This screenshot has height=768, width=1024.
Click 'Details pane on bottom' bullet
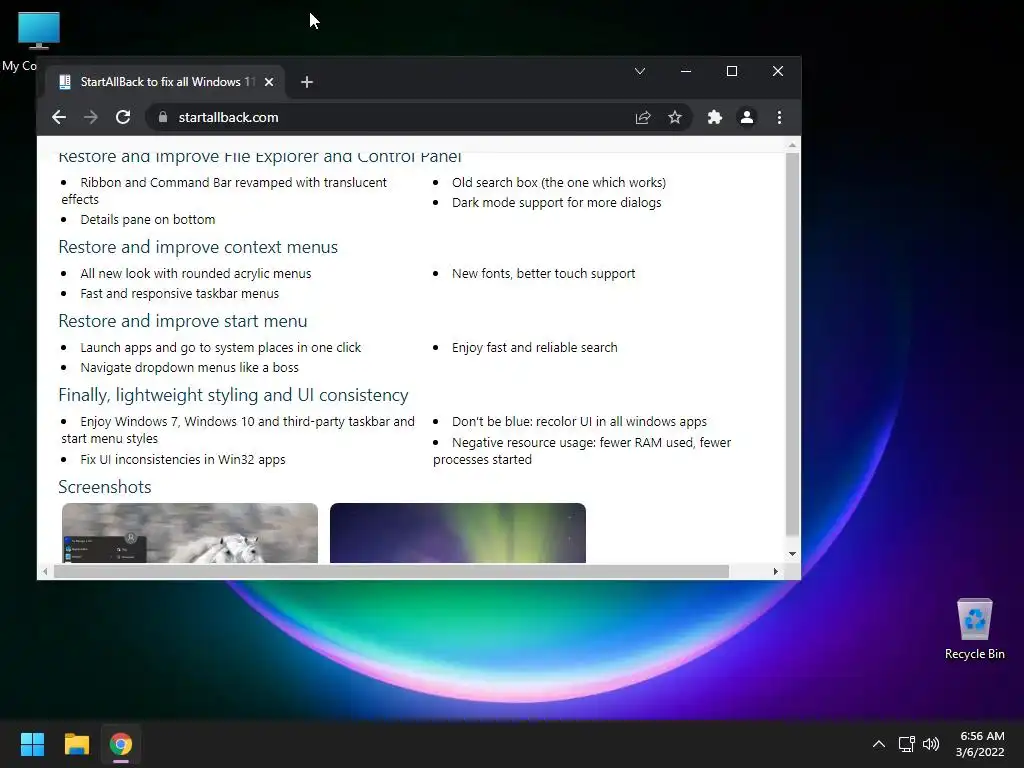pyautogui.click(x=148, y=219)
